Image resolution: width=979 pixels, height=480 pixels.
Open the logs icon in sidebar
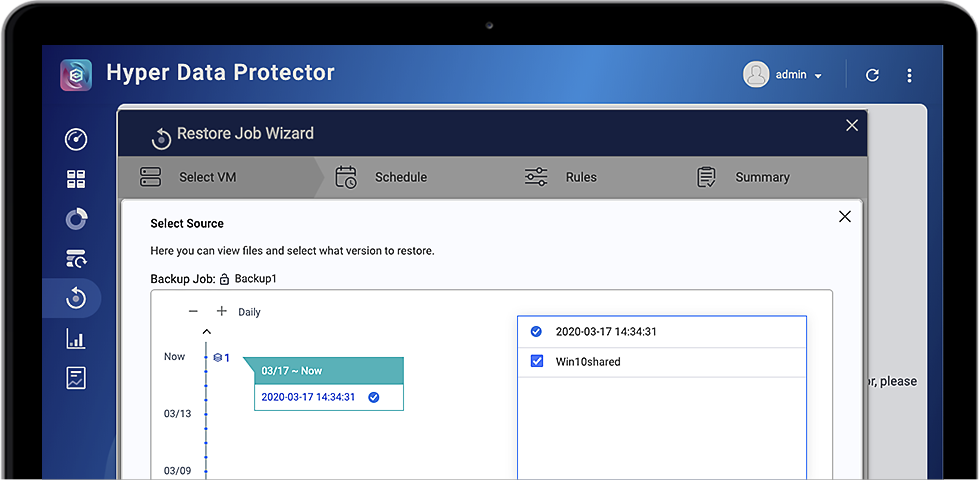click(x=76, y=378)
